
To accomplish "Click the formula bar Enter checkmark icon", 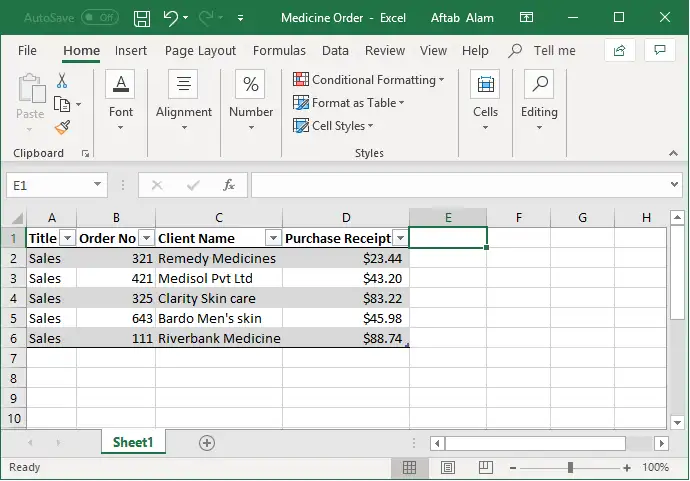I will pos(193,185).
